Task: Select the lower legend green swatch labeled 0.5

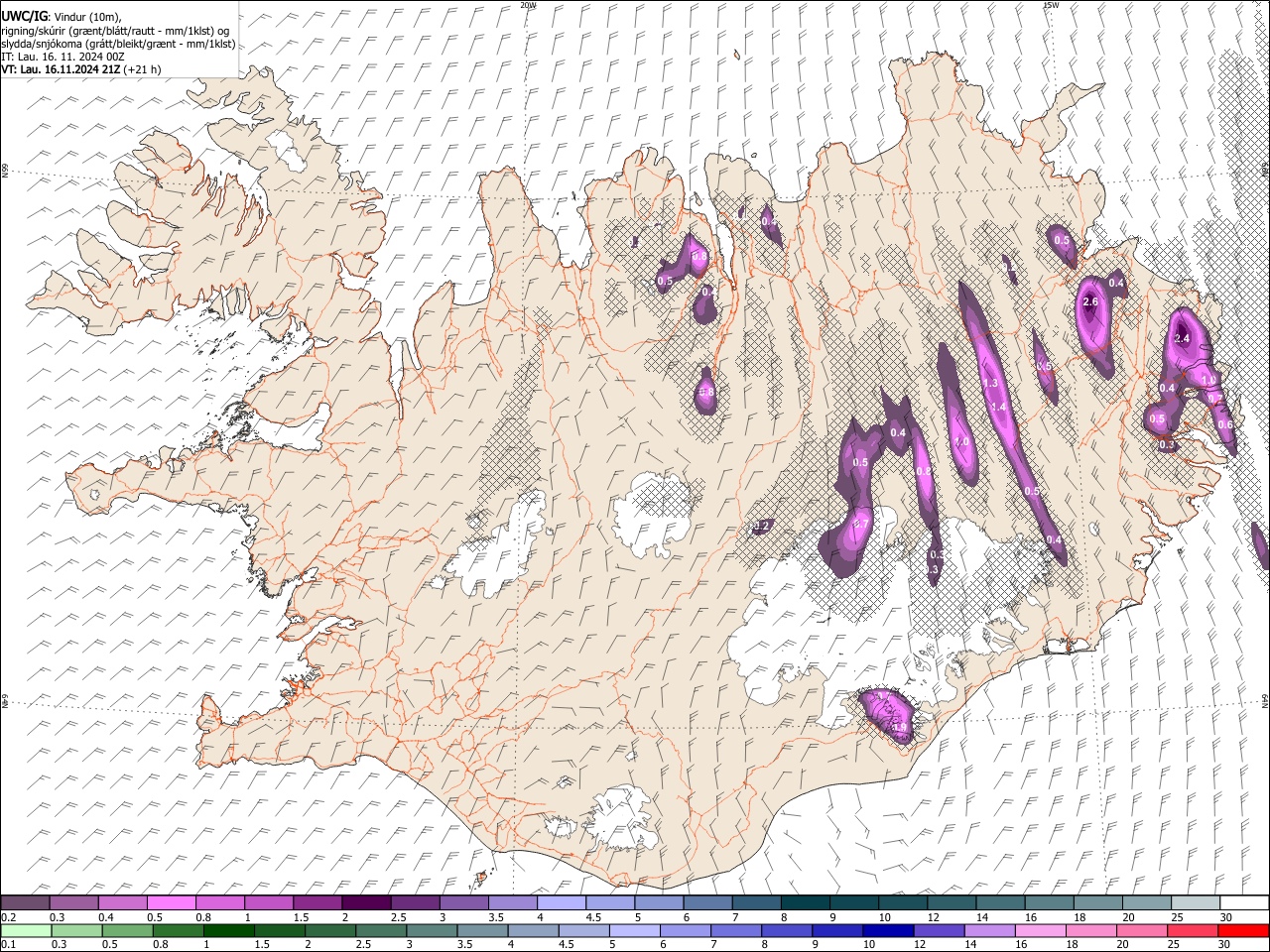Action: (128, 930)
